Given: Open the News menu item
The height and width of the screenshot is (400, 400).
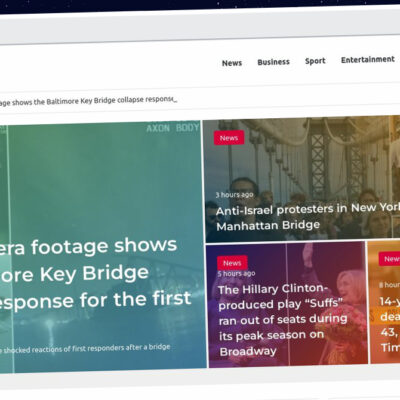Looking at the screenshot, I should [x=232, y=63].
